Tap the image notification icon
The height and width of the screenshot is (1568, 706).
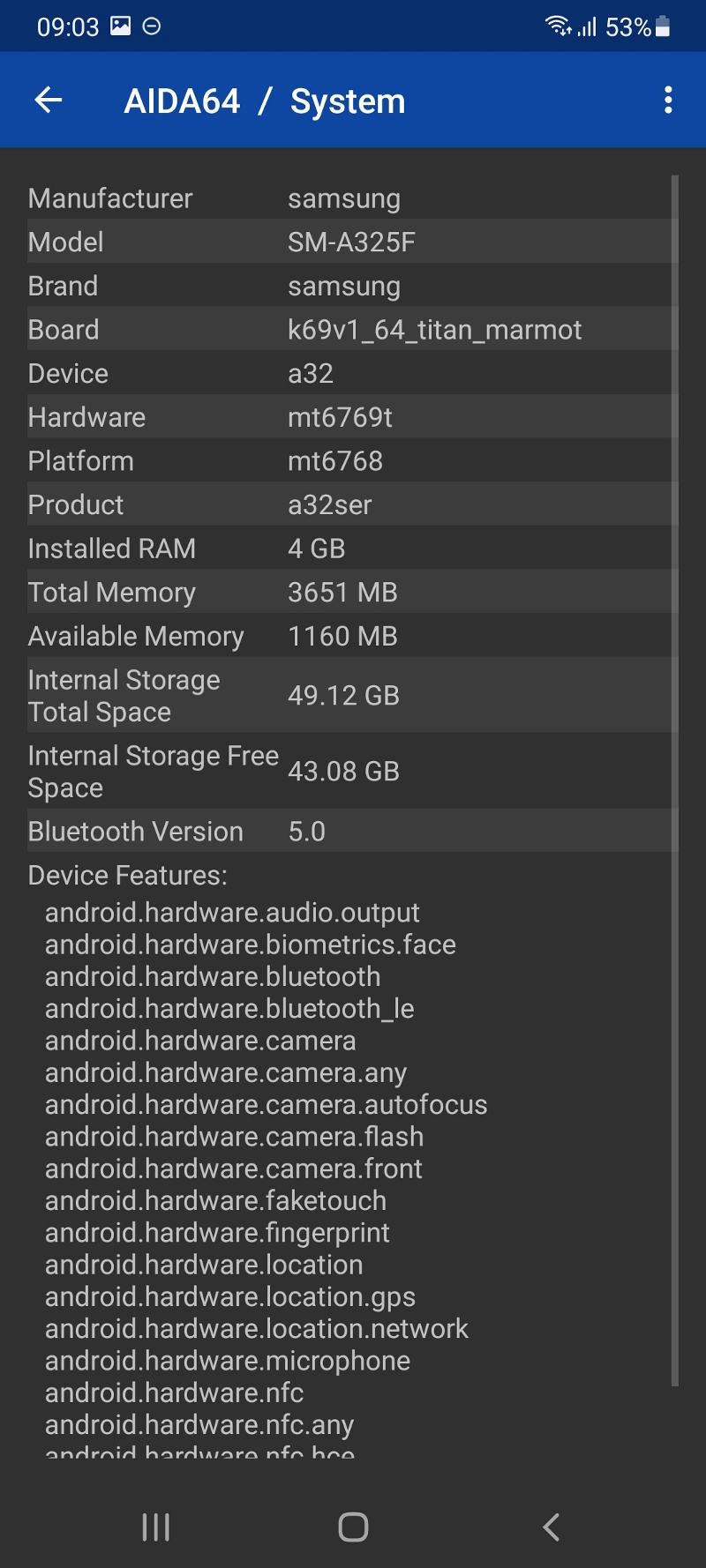click(x=121, y=26)
